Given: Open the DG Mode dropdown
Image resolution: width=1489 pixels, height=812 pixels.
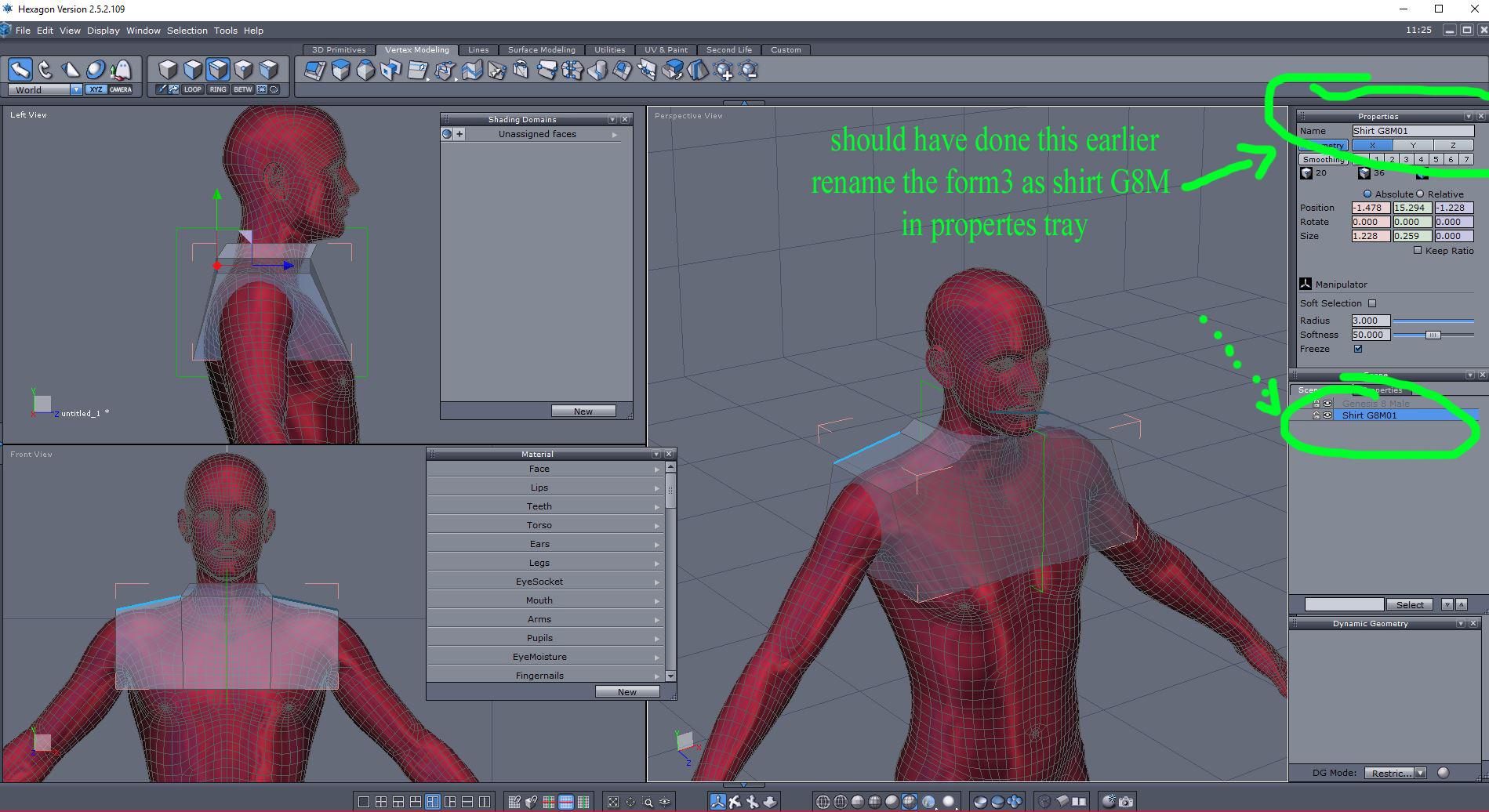Looking at the screenshot, I should click(x=1420, y=773).
